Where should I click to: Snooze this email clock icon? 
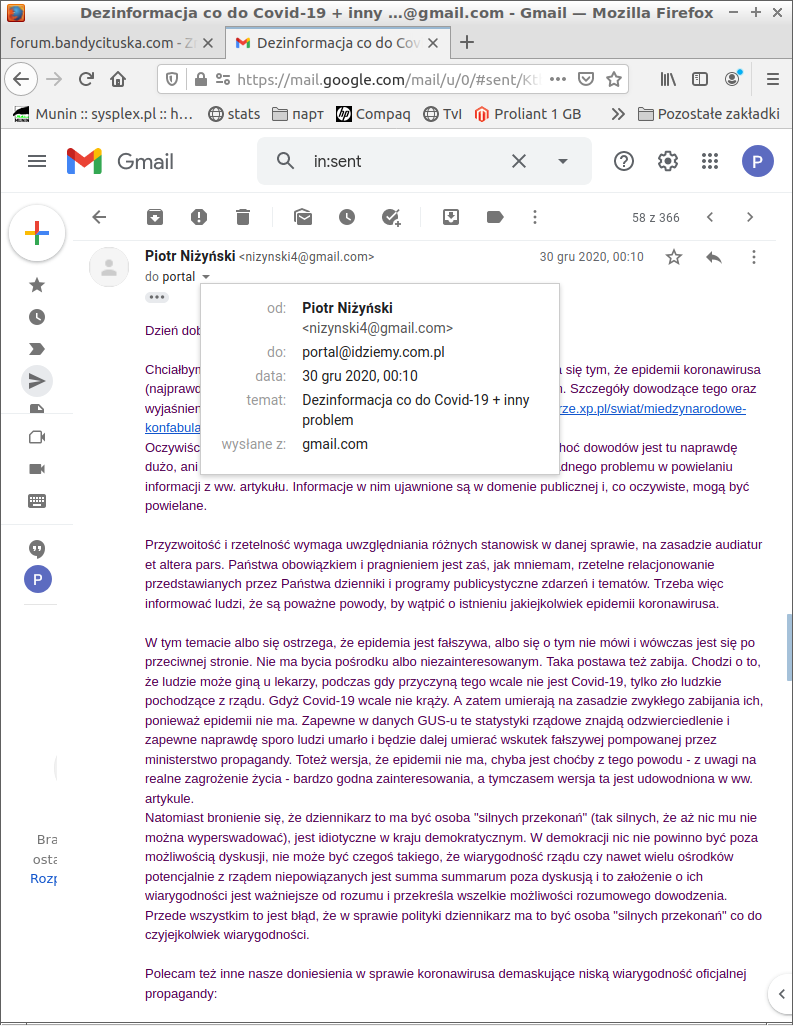pyautogui.click(x=347, y=217)
